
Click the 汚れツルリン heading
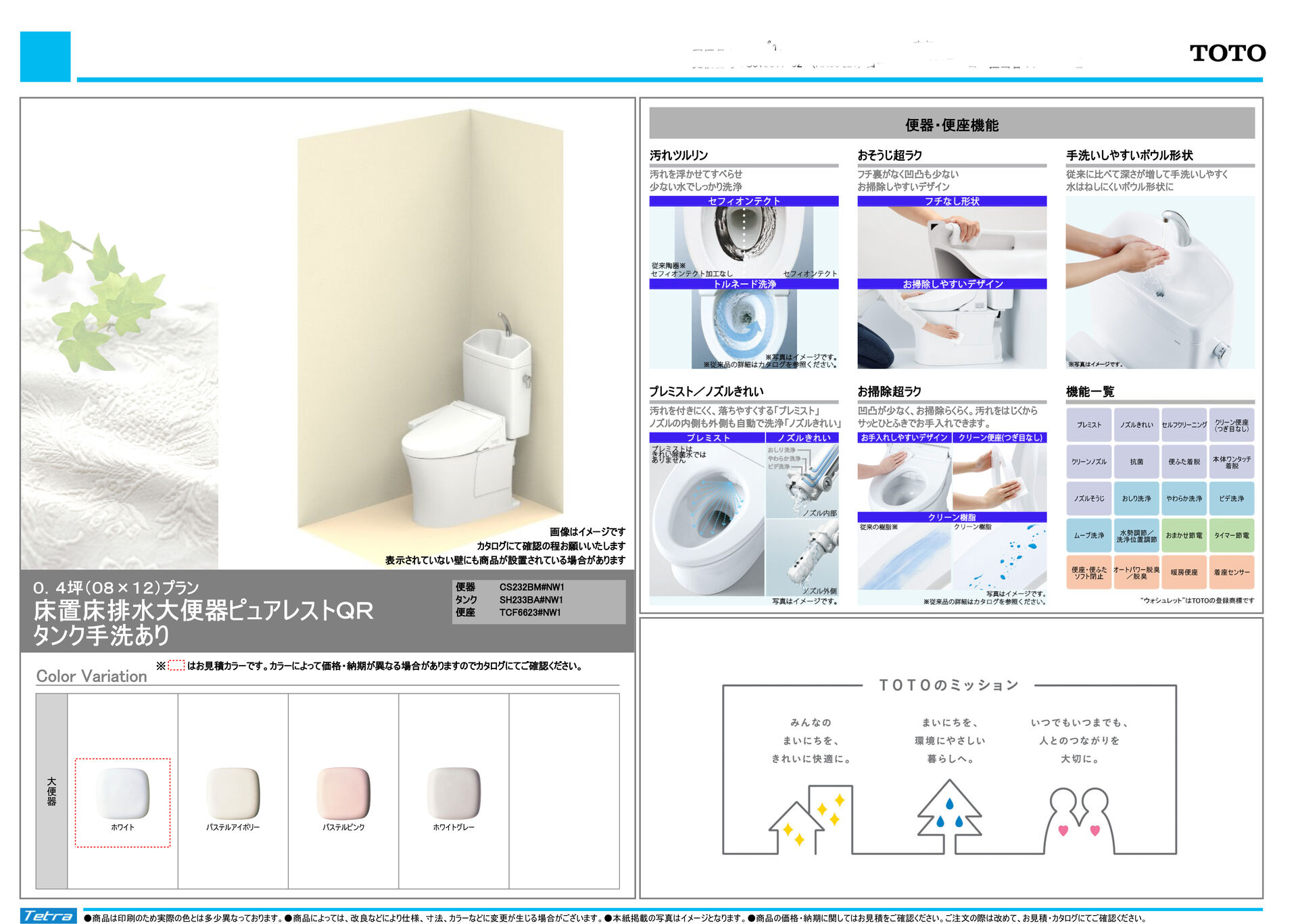[679, 155]
